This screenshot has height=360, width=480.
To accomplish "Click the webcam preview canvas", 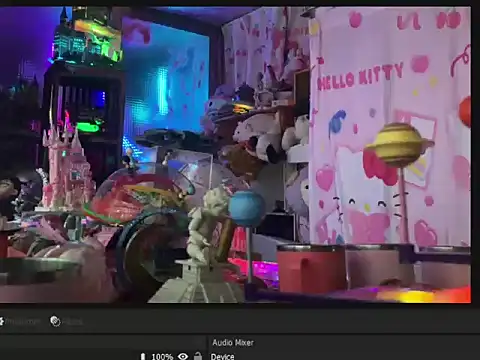I will click(235, 155).
